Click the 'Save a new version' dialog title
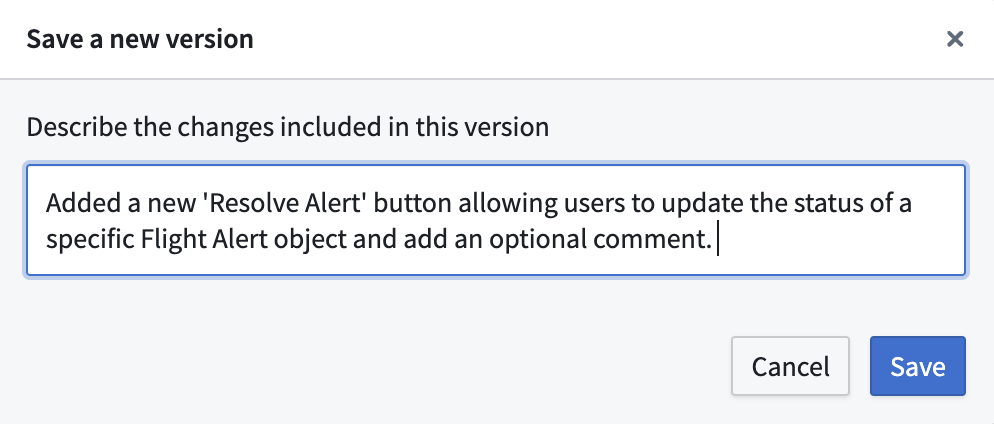 point(140,39)
